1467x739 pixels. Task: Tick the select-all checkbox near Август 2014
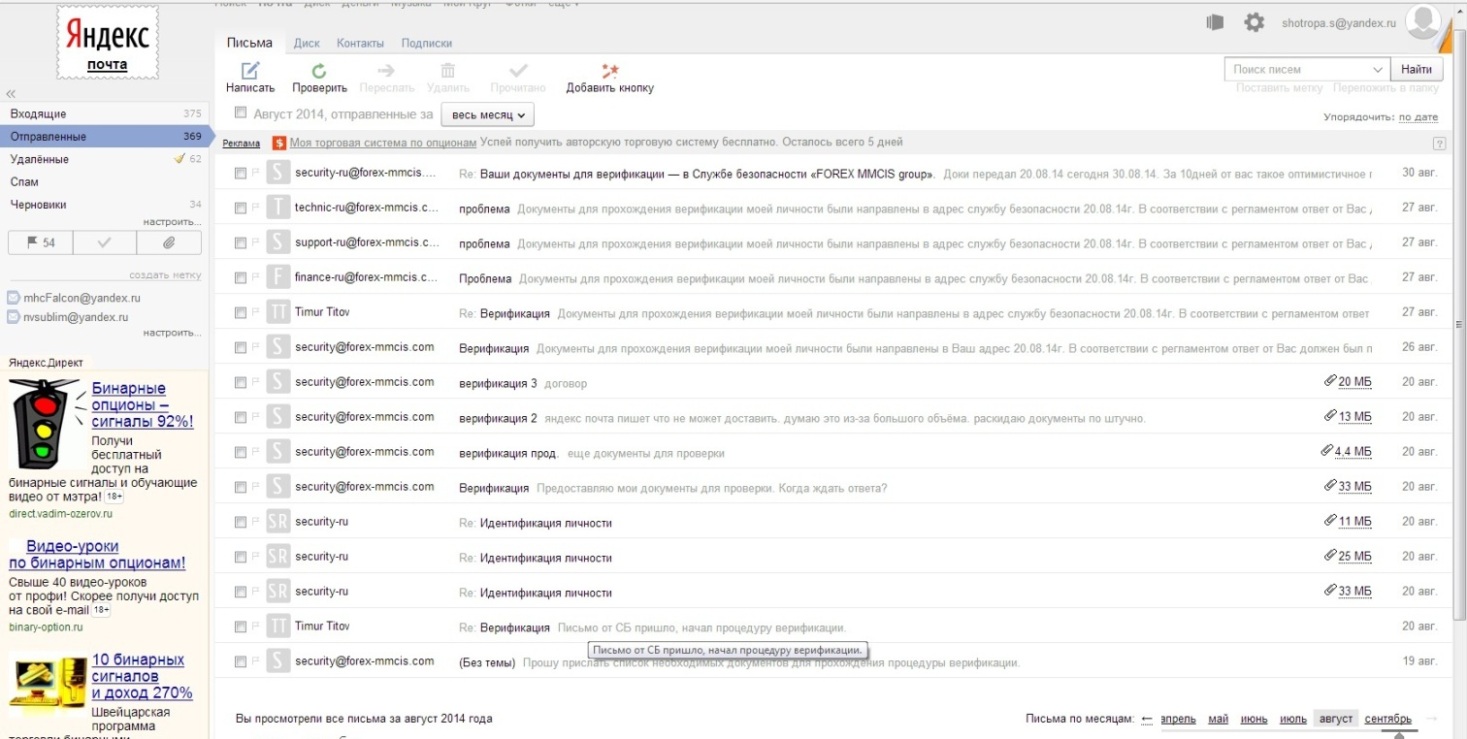coord(240,113)
